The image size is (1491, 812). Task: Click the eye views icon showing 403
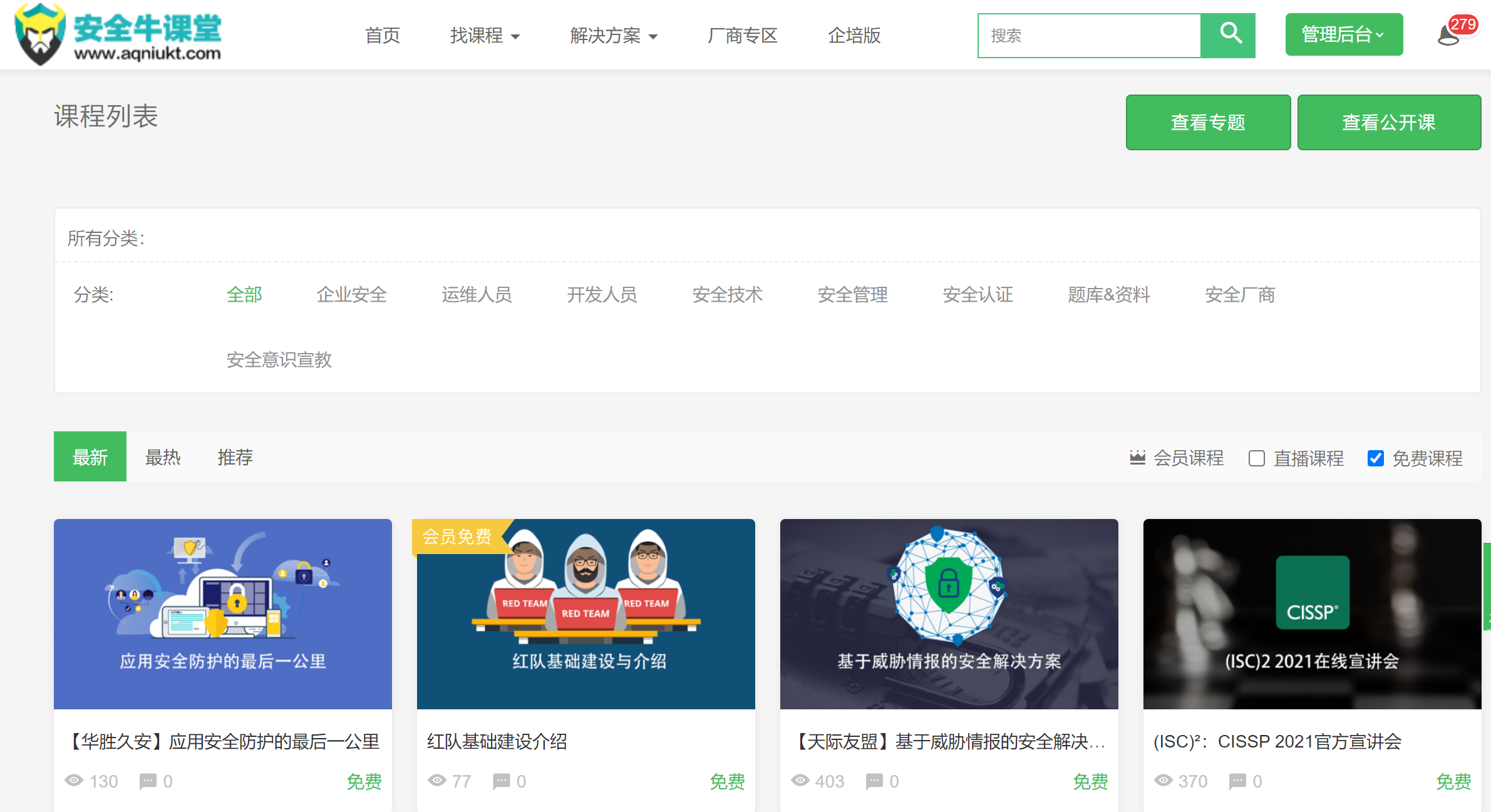point(800,781)
